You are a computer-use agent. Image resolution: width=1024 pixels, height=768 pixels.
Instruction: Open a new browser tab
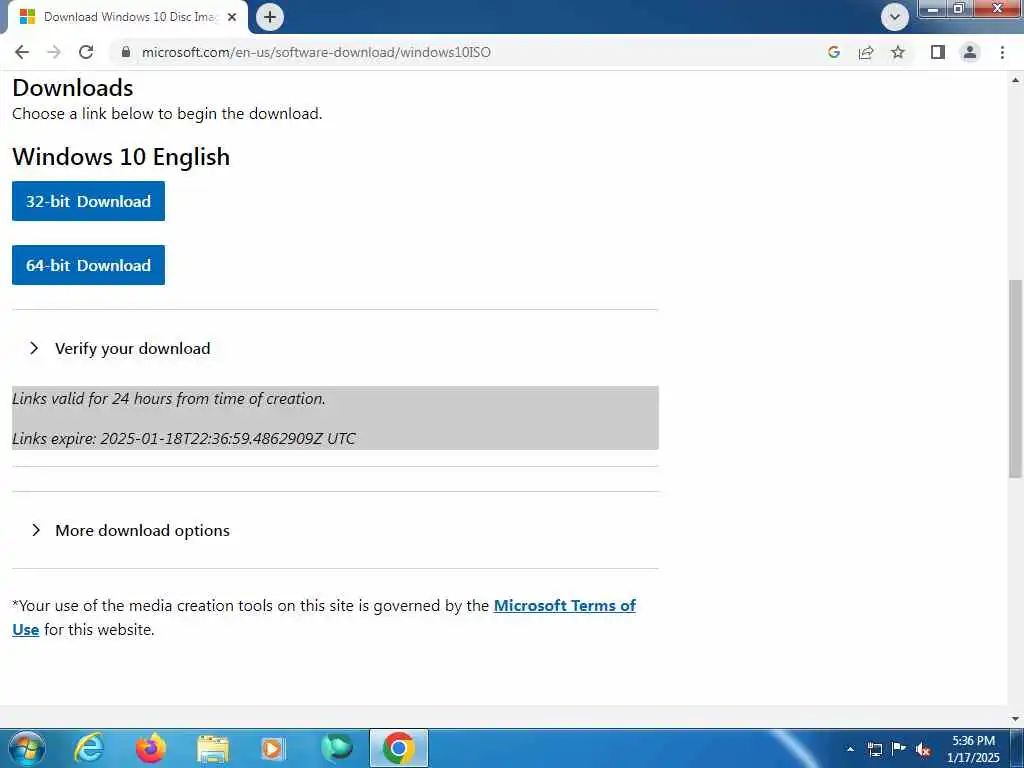pos(270,17)
